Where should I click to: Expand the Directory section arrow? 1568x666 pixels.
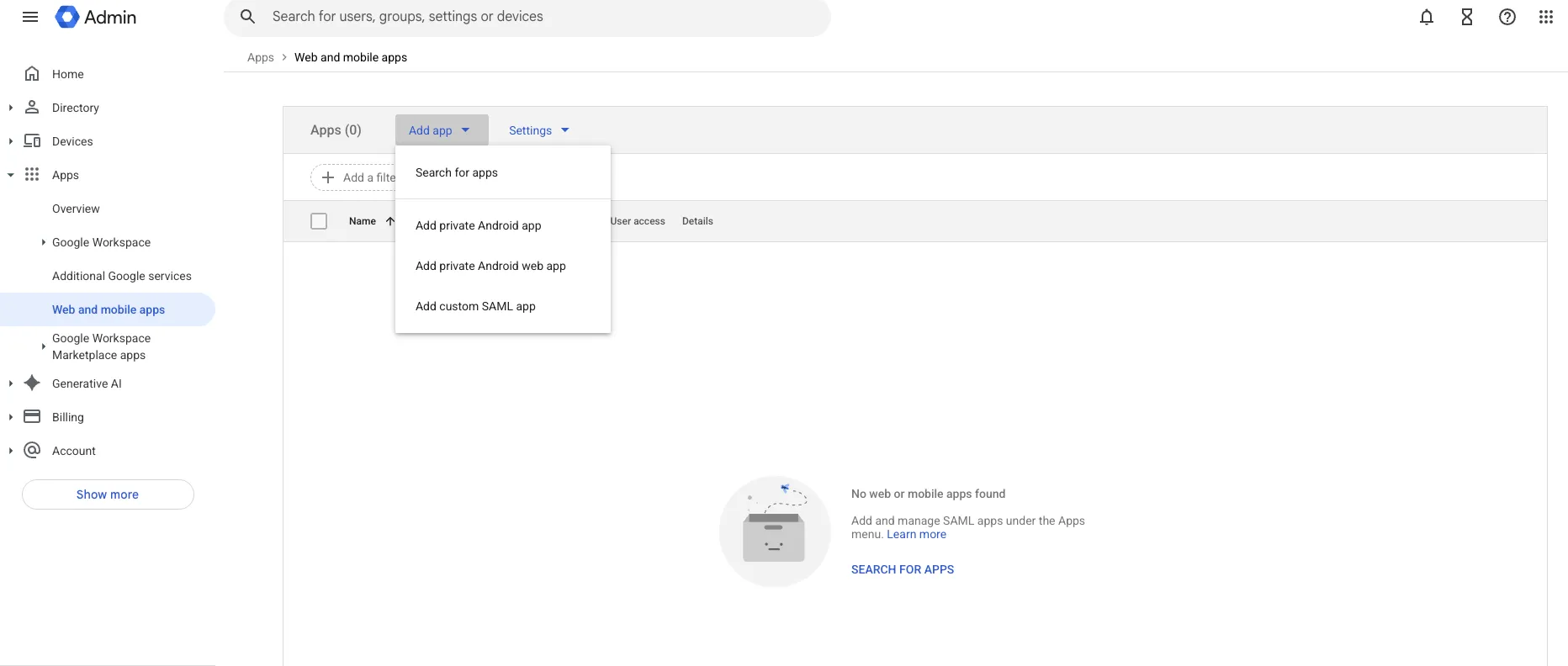click(x=10, y=108)
